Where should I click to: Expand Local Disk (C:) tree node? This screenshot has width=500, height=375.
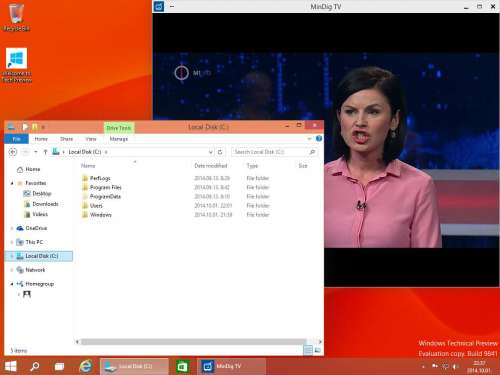coord(12,256)
